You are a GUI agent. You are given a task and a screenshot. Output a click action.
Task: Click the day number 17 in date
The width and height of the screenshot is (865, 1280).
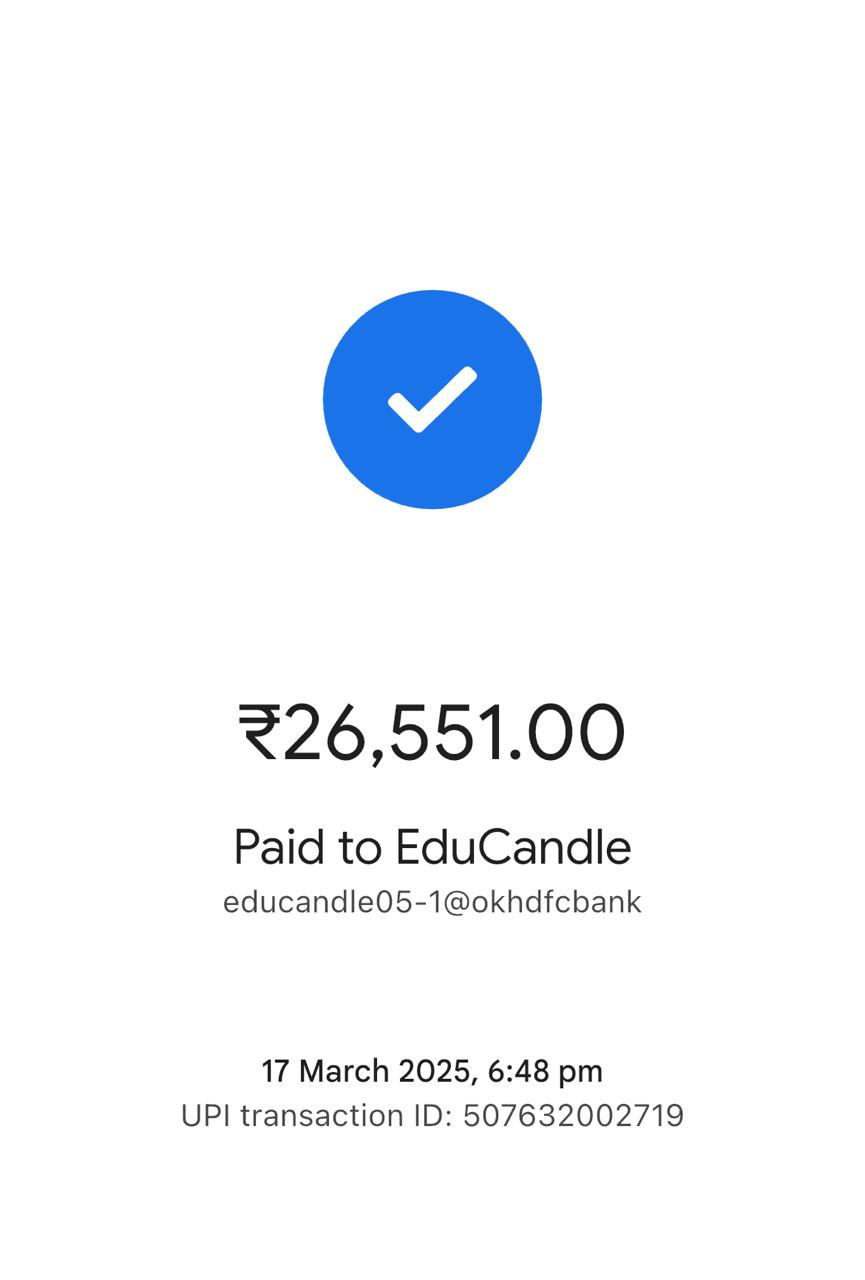(x=276, y=1071)
